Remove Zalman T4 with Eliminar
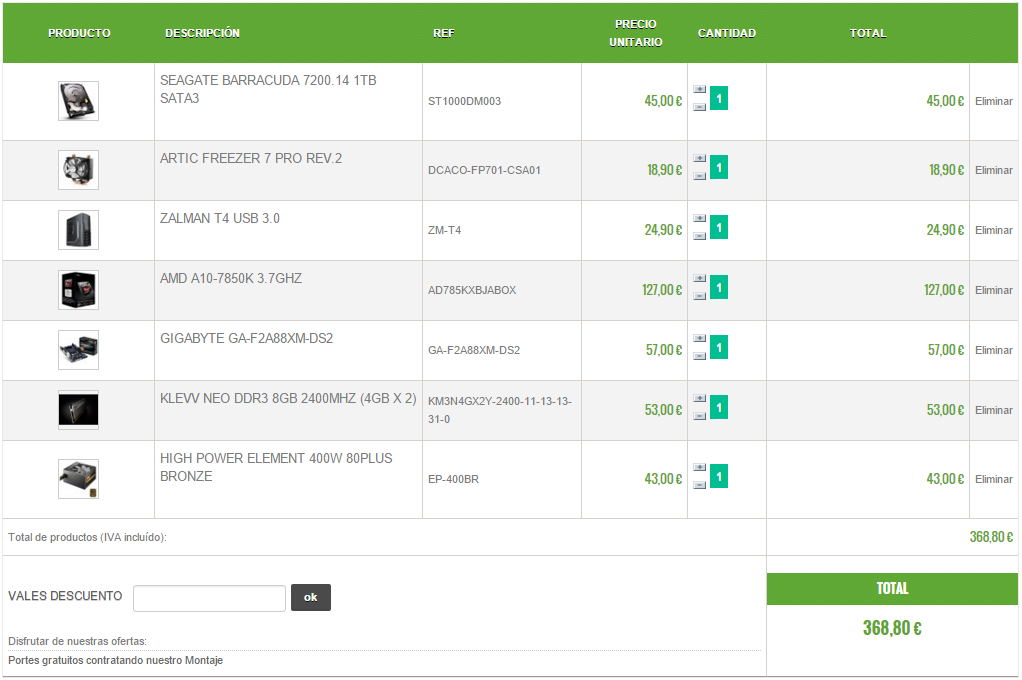 993,230
